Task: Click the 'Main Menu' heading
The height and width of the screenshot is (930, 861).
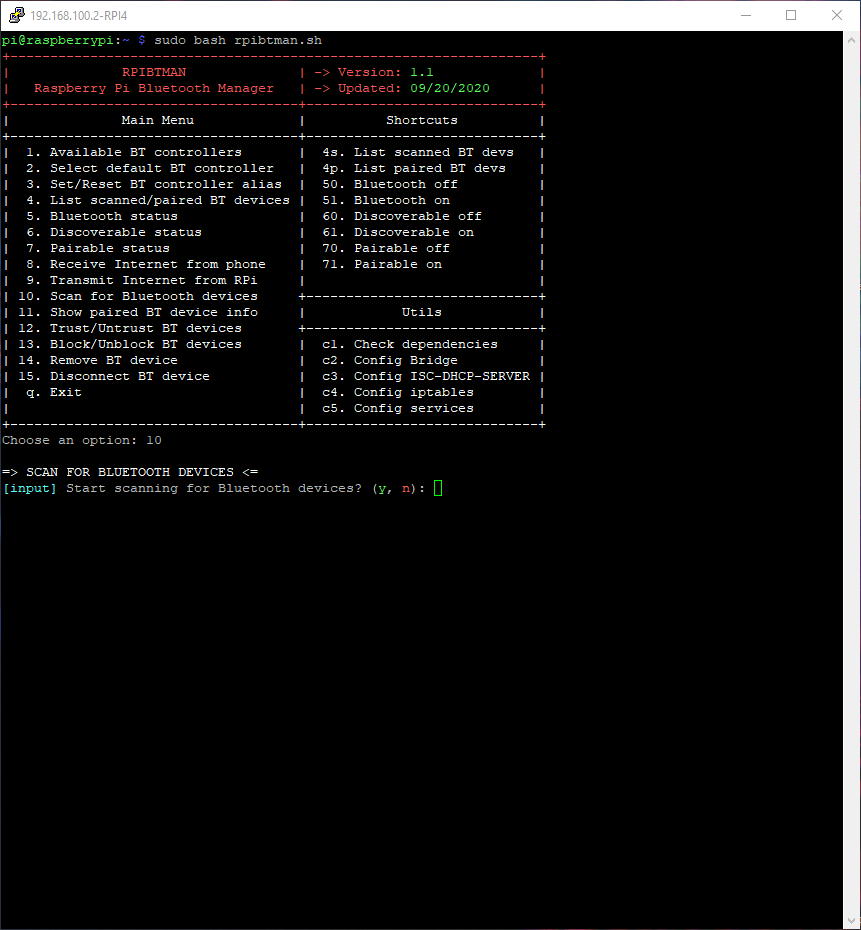Action: point(158,120)
